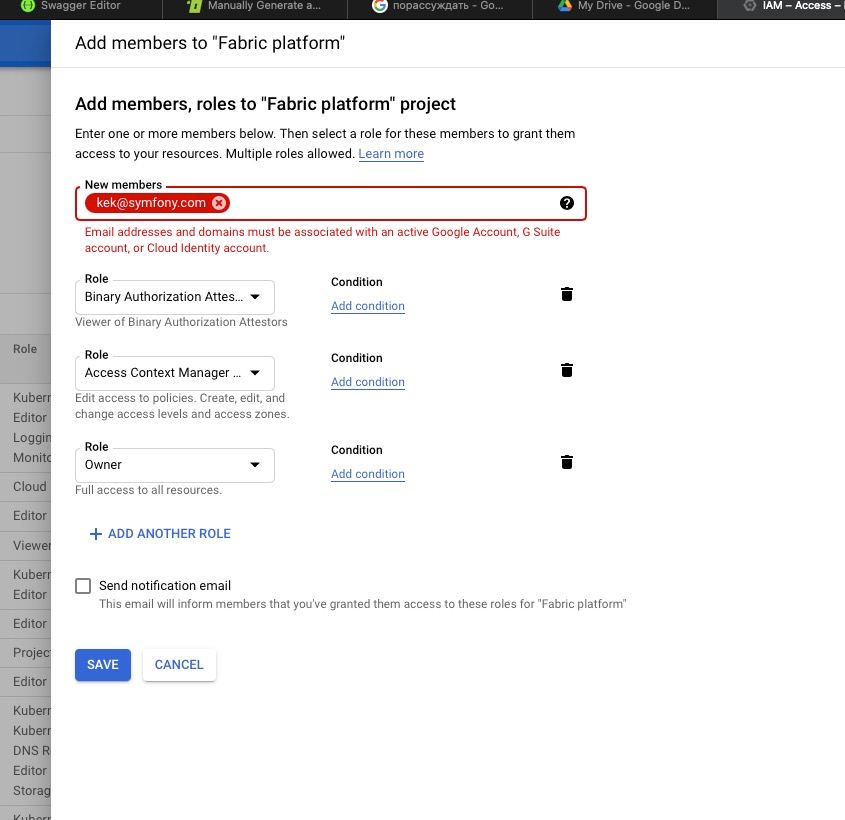Viewport: 845px width, 820px height.
Task: Add condition for Access Context Manager role
Action: click(x=368, y=382)
